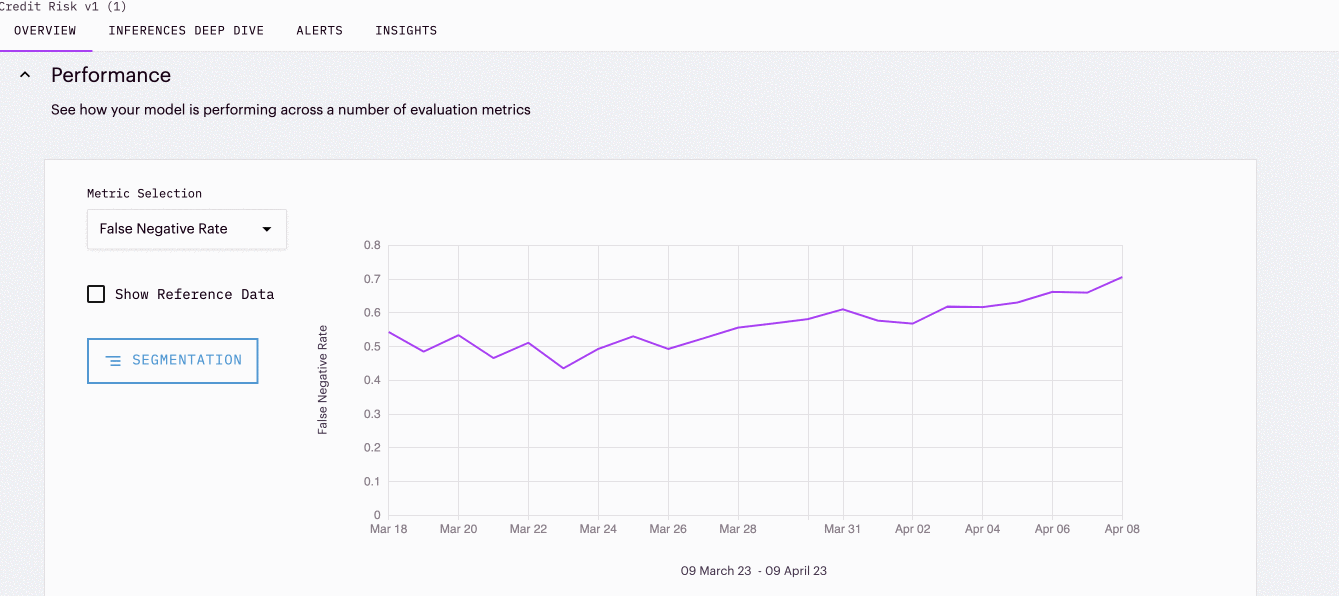Click the Show Reference Data label text

(x=194, y=294)
